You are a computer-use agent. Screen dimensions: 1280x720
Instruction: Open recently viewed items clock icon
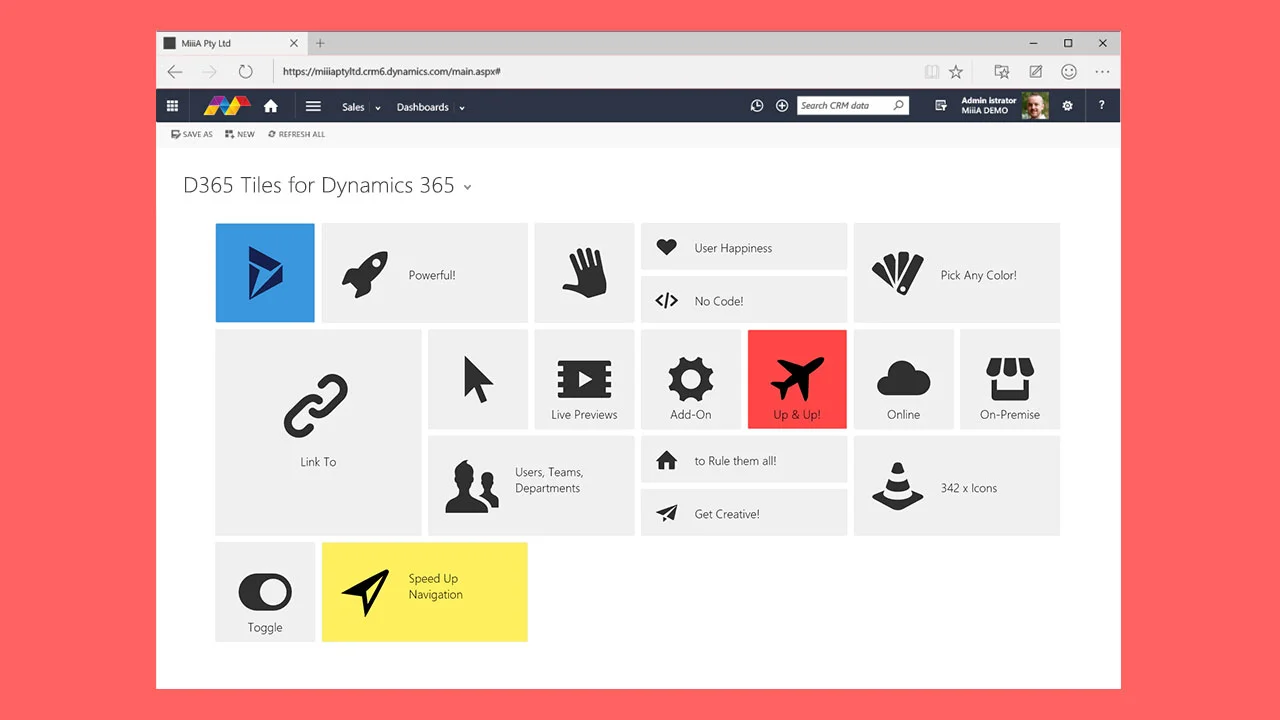click(757, 106)
